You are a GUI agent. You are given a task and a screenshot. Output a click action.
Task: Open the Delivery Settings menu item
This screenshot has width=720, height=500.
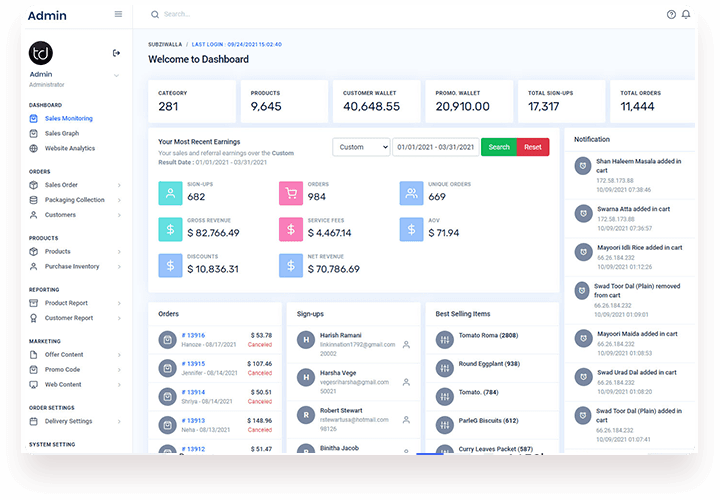click(68, 421)
